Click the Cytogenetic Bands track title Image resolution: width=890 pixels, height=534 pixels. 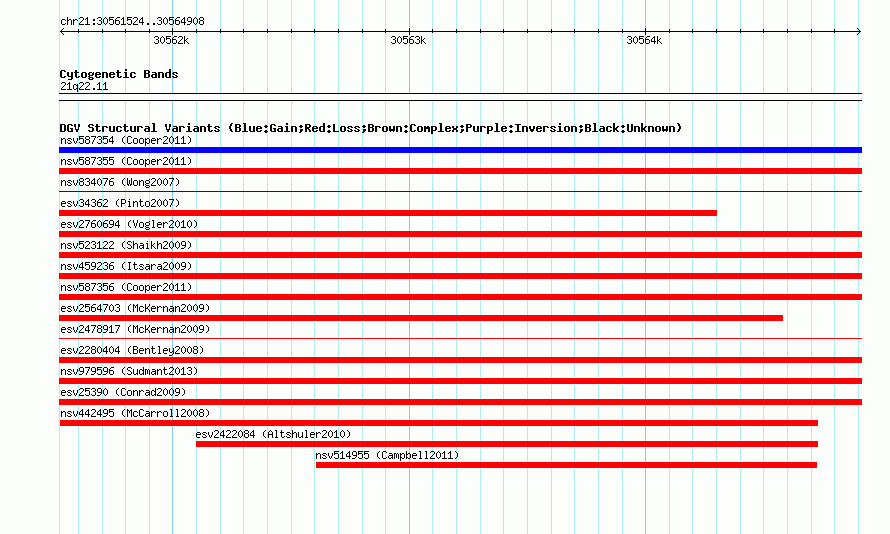119,74
